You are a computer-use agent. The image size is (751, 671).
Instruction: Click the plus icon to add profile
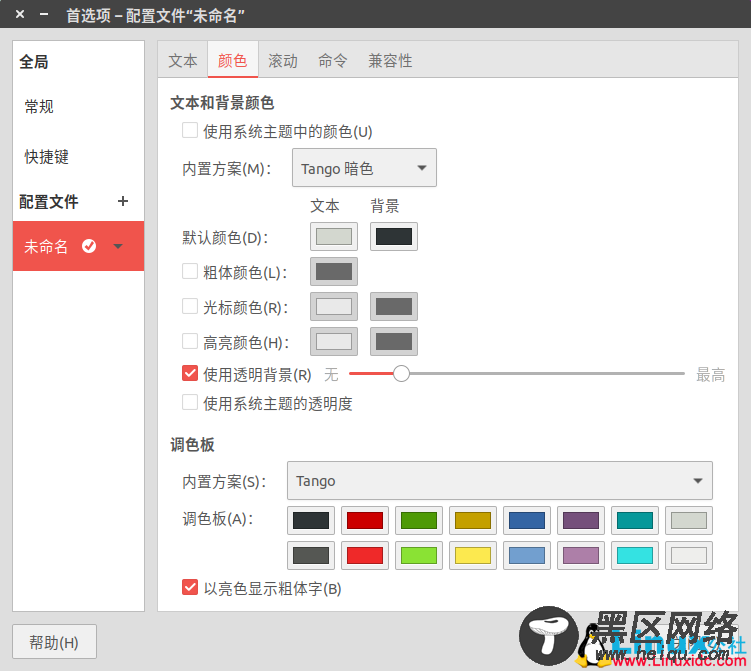(x=123, y=201)
